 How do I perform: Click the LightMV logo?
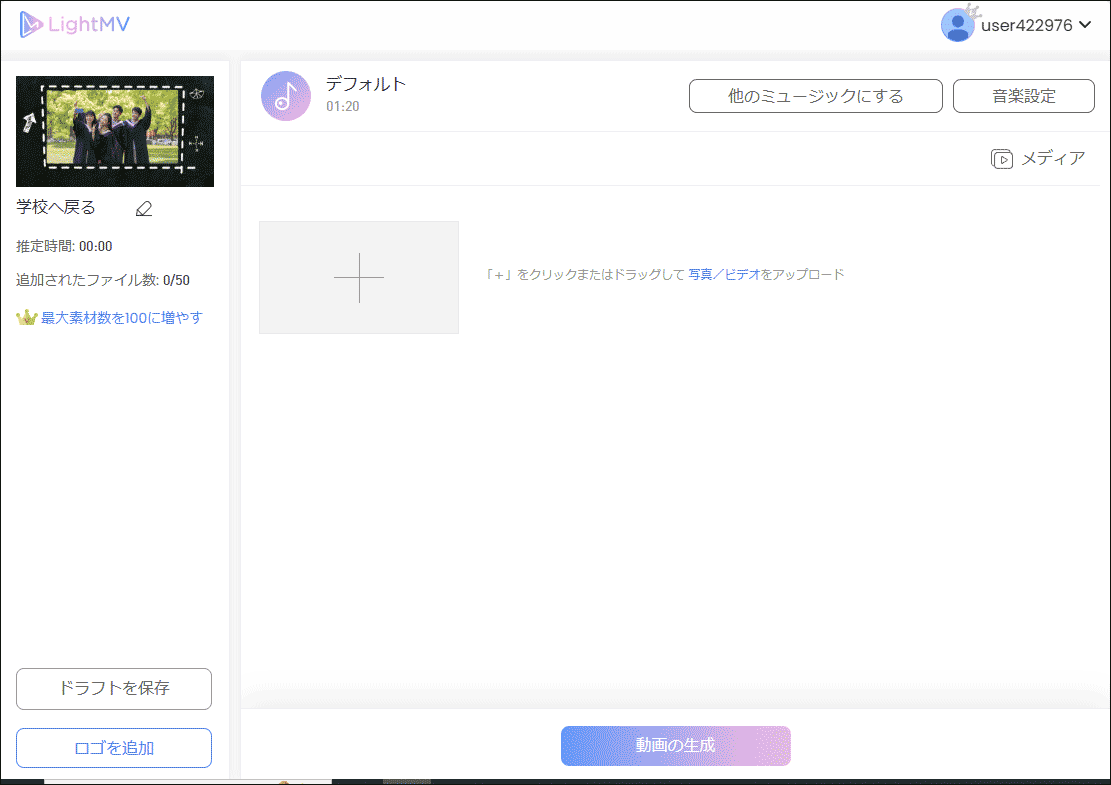coord(74,25)
